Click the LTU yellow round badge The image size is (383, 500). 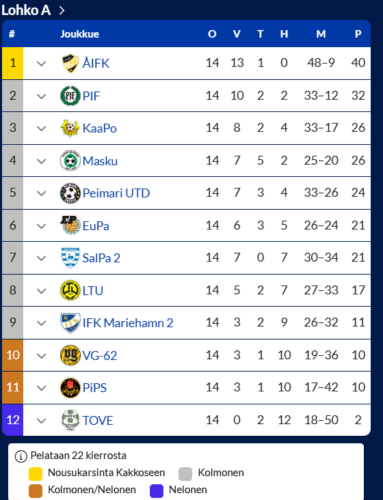(70, 290)
